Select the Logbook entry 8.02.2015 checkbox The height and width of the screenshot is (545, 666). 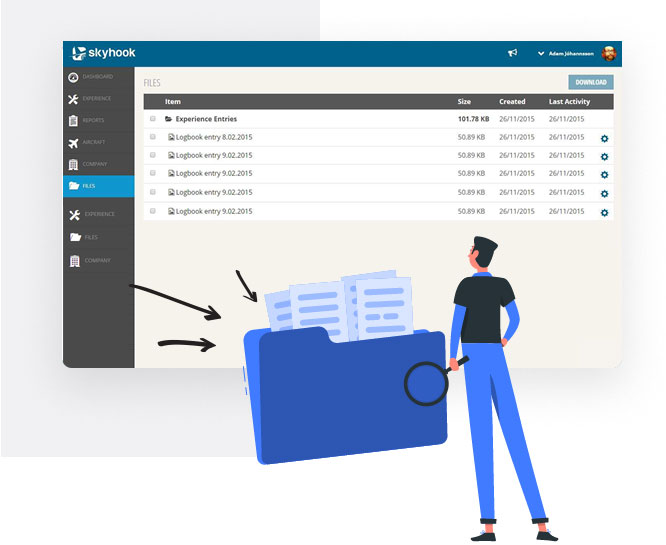coord(153,137)
